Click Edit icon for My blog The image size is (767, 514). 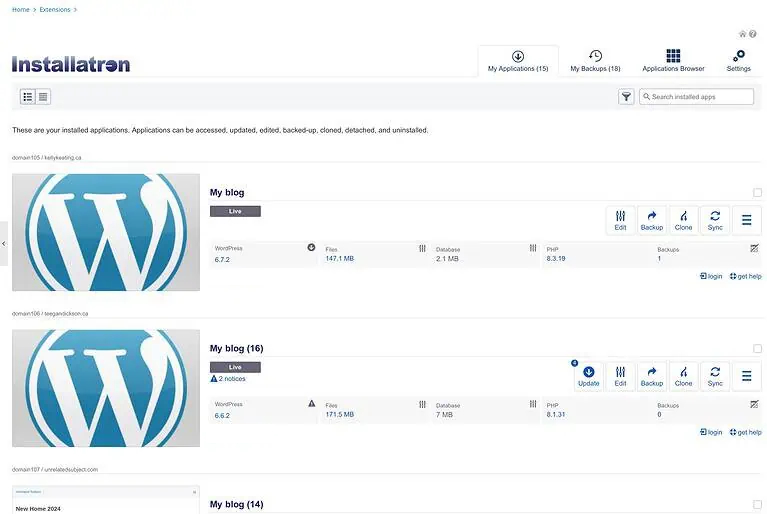[620, 220]
